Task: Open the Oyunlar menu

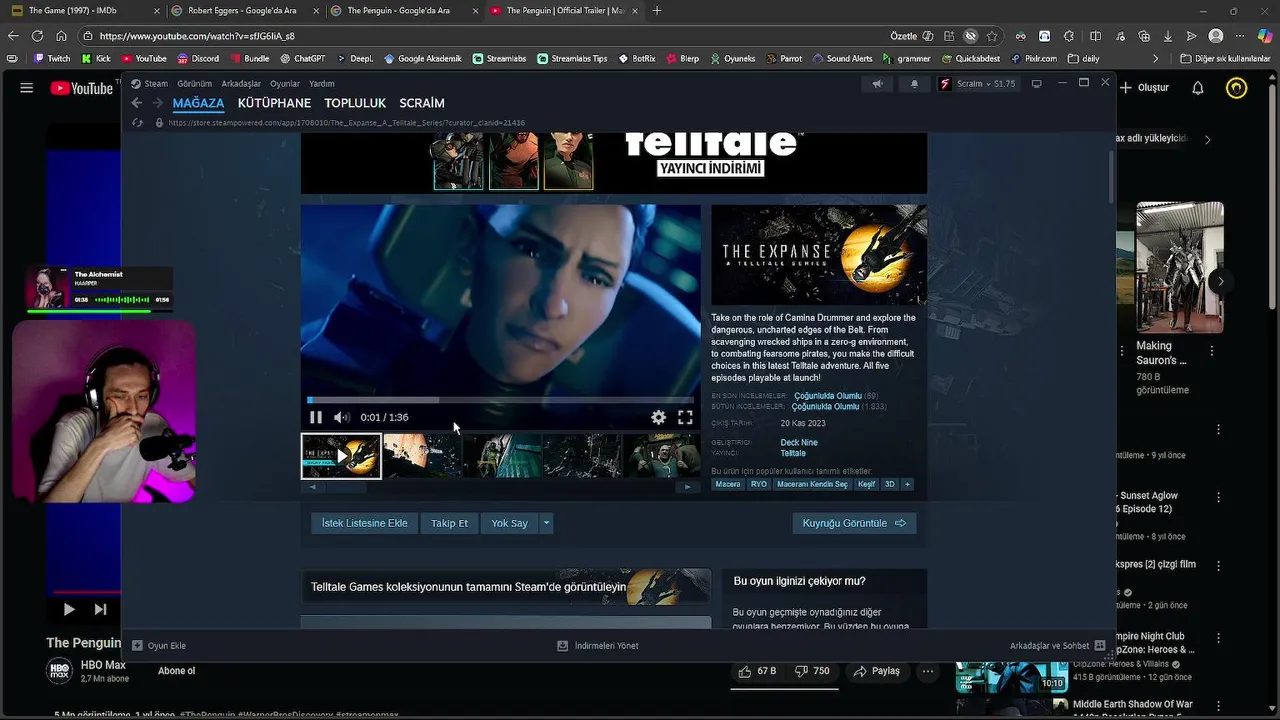Action: (x=285, y=84)
